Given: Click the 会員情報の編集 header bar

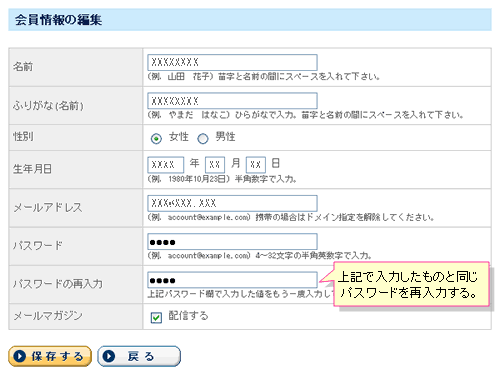Looking at the screenshot, I should (250, 20).
